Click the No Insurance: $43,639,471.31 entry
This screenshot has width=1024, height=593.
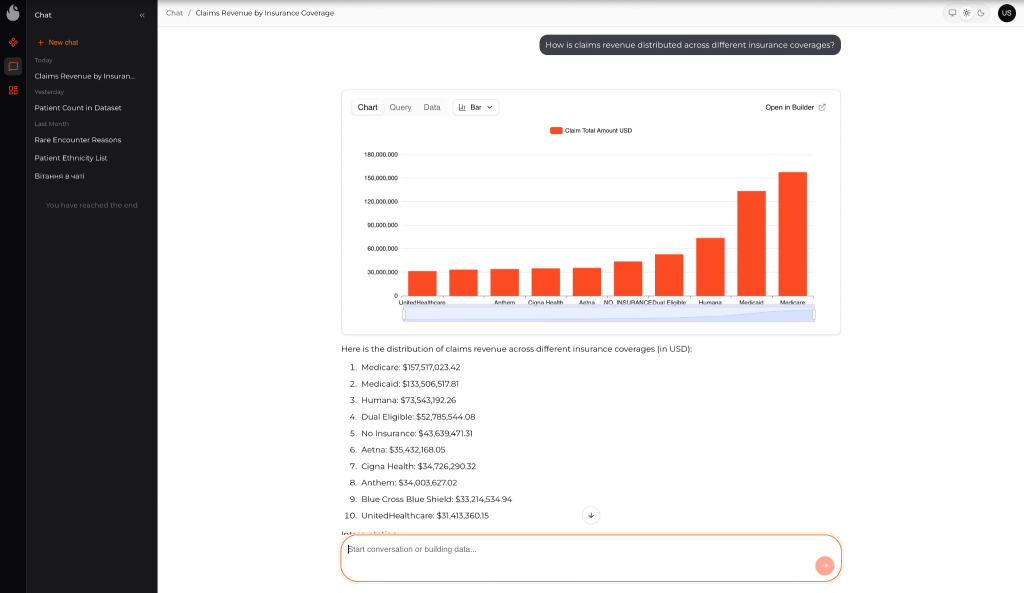417,434
